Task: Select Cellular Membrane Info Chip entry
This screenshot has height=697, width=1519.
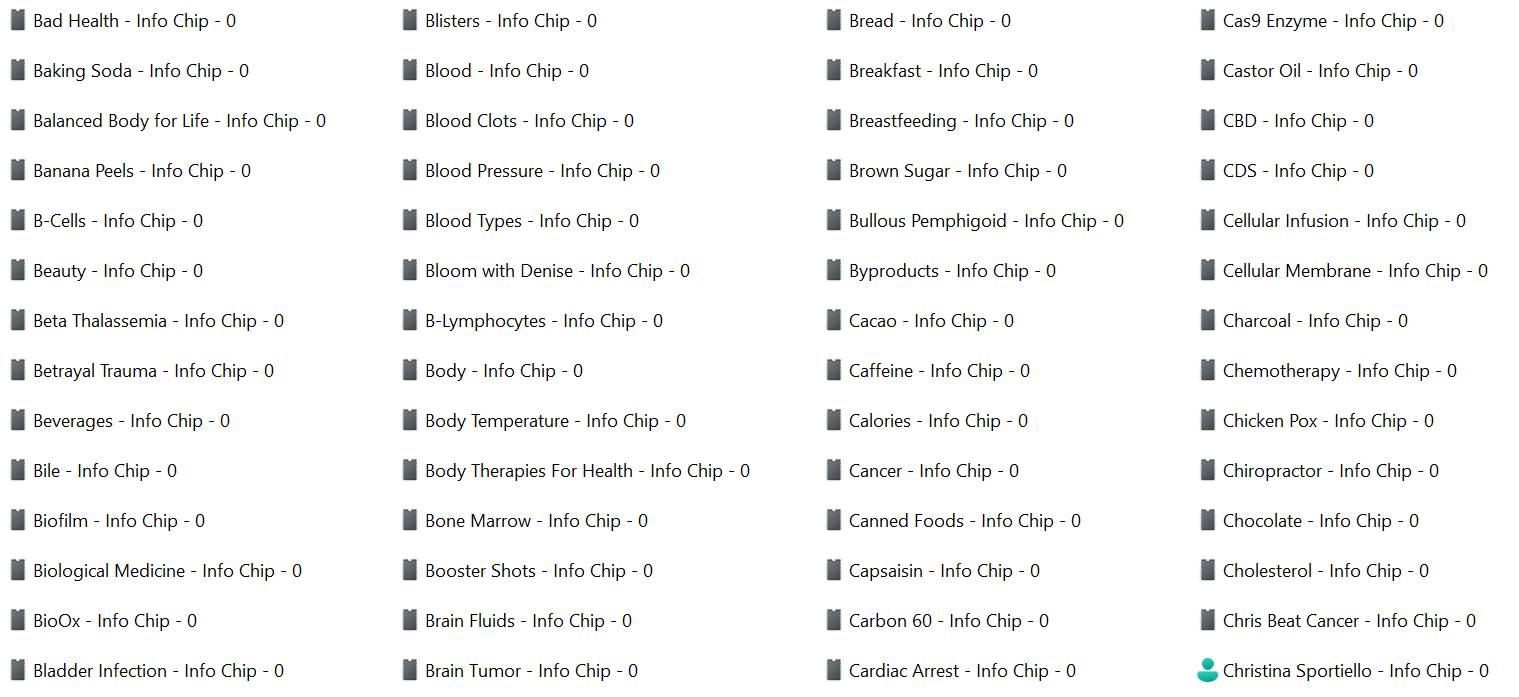Action: click(1354, 271)
